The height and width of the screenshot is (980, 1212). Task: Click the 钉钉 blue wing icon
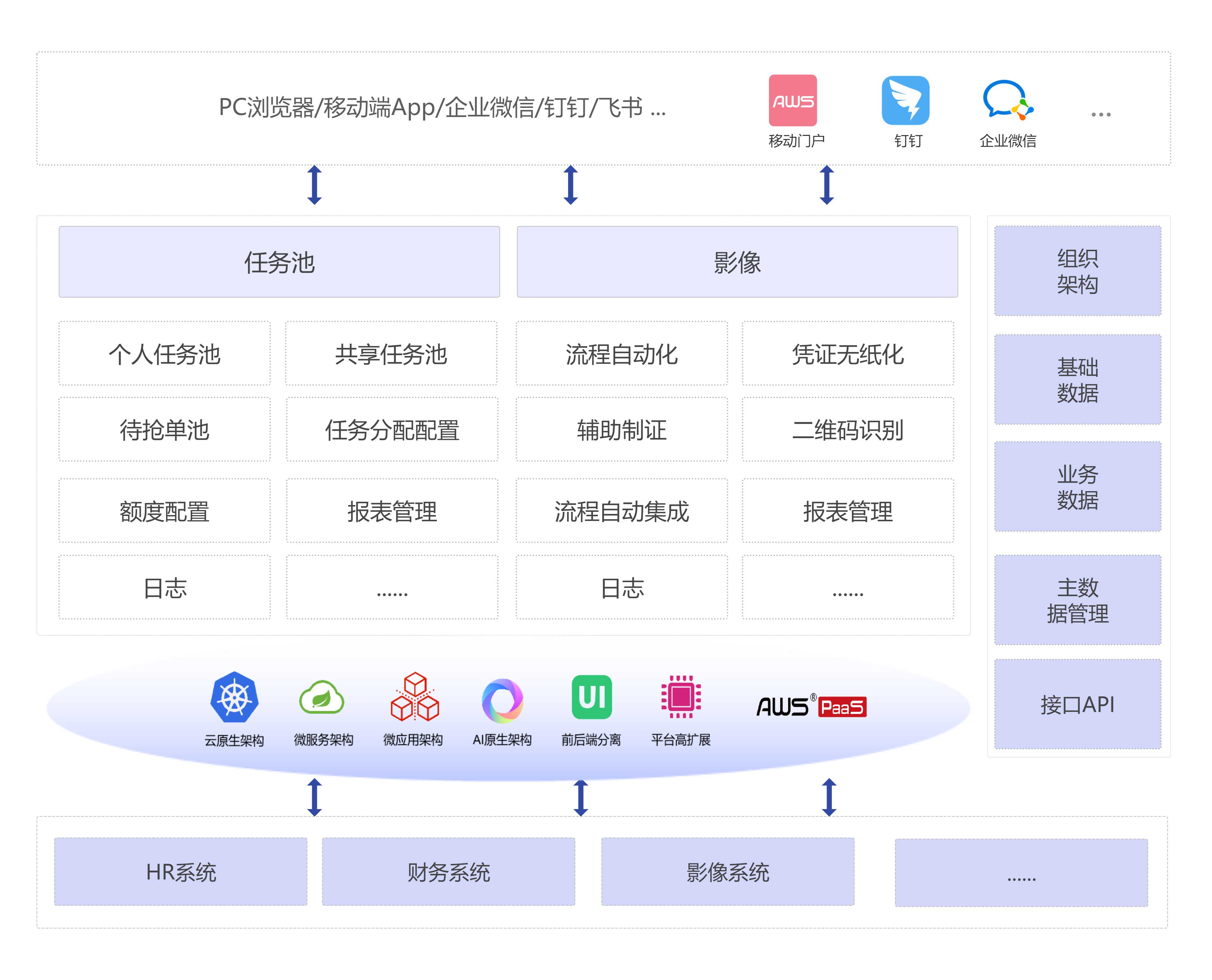tap(905, 101)
